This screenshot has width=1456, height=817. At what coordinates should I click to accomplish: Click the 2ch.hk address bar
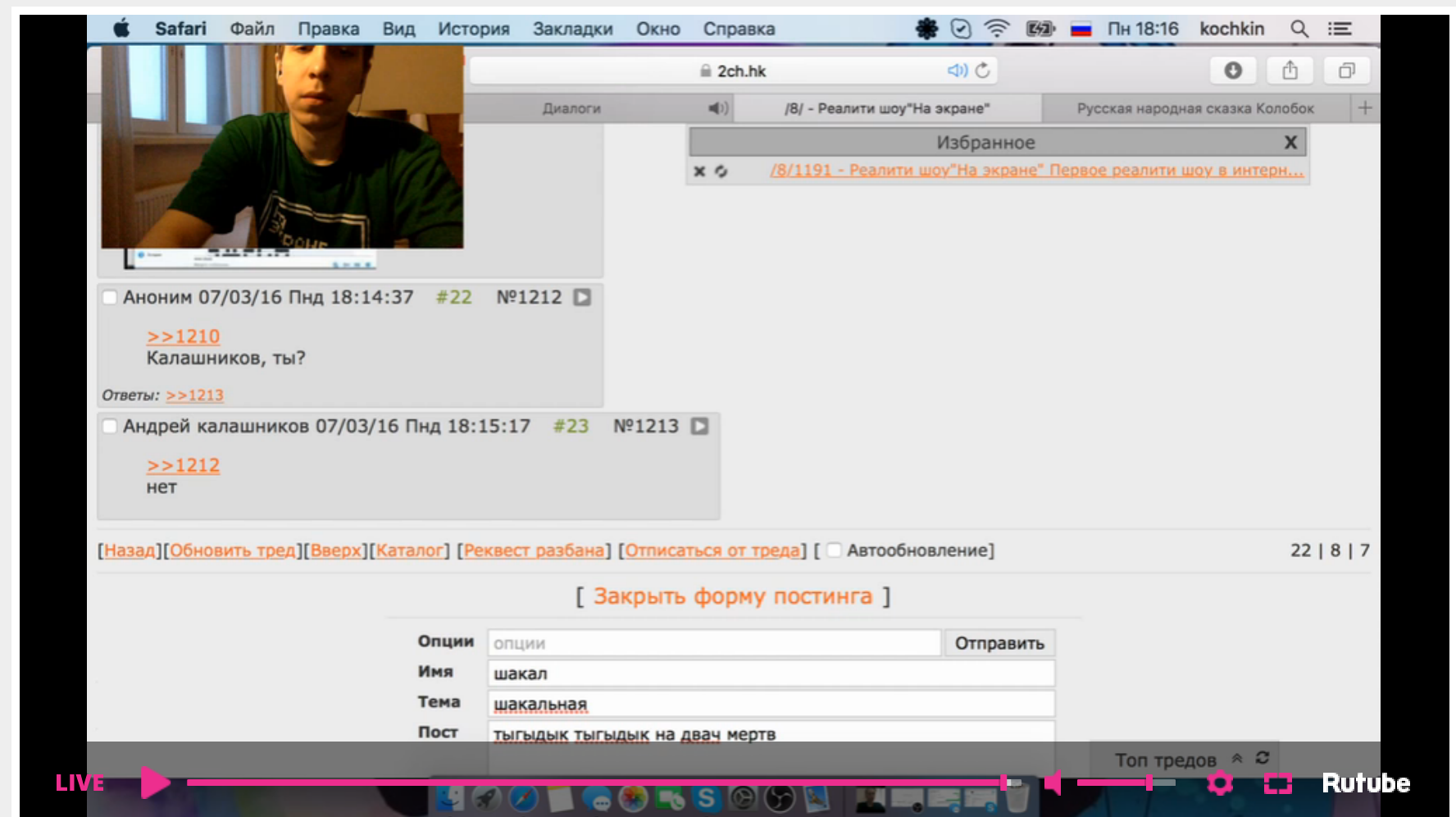(733, 71)
